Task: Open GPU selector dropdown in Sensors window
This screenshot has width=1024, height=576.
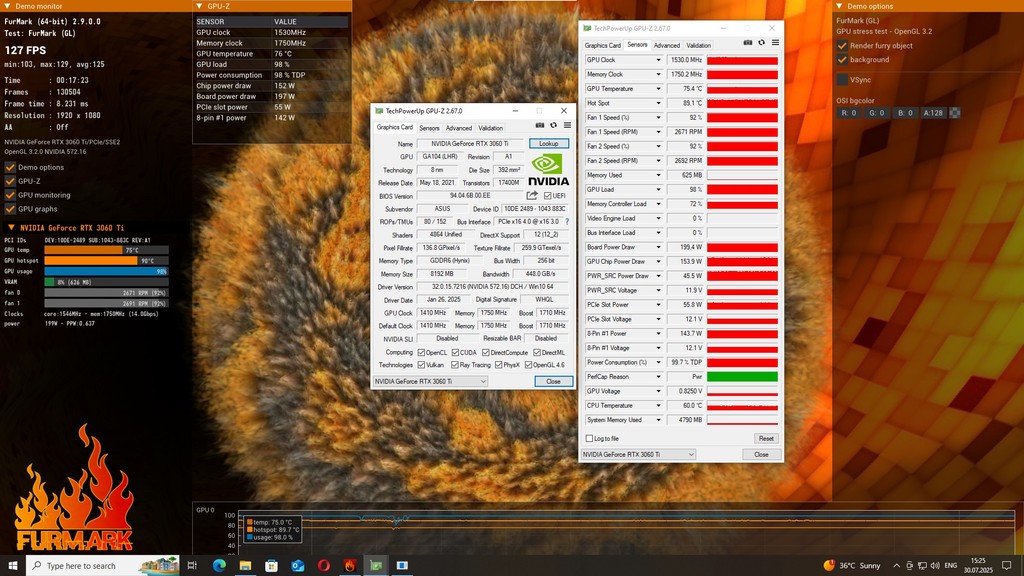Action: (638, 455)
